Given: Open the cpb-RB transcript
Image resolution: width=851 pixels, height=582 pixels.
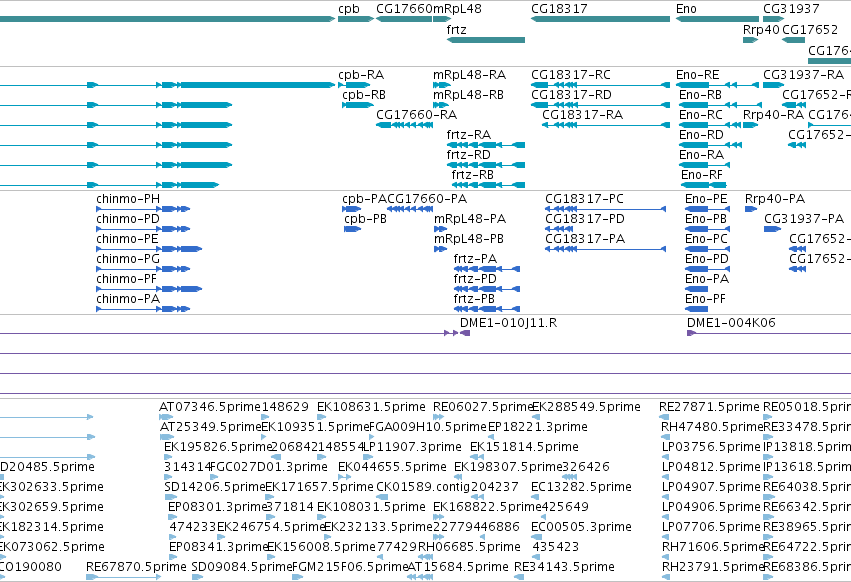Looking at the screenshot, I should [364, 94].
